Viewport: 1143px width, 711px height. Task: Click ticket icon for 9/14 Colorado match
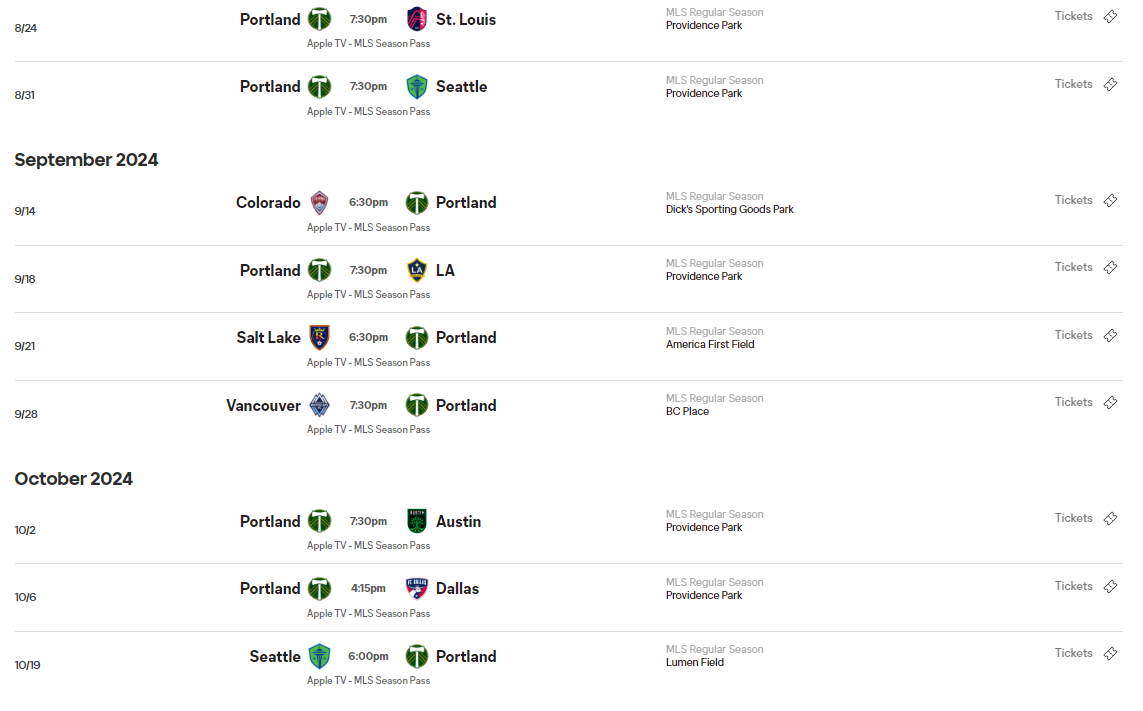pyautogui.click(x=1110, y=201)
